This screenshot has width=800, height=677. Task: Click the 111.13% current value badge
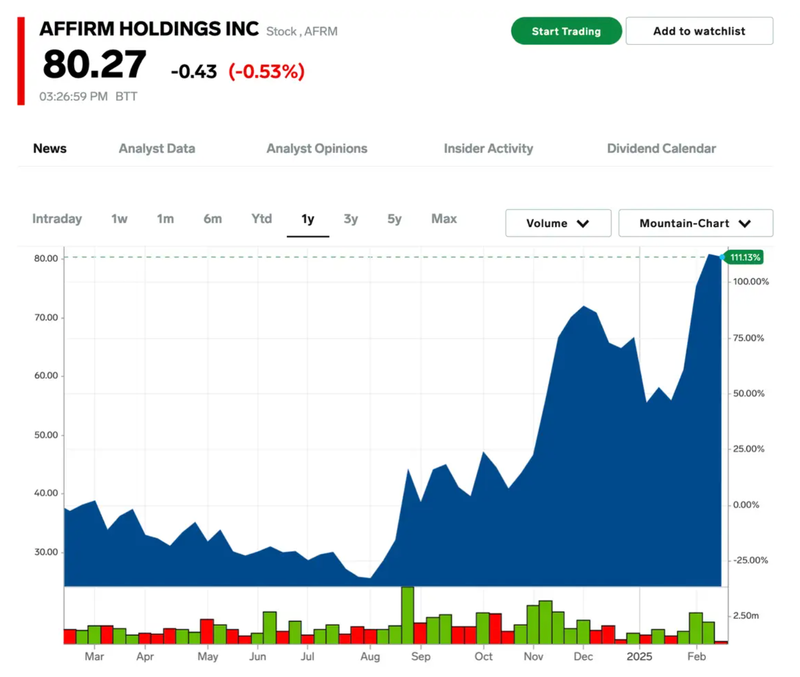[x=744, y=257]
